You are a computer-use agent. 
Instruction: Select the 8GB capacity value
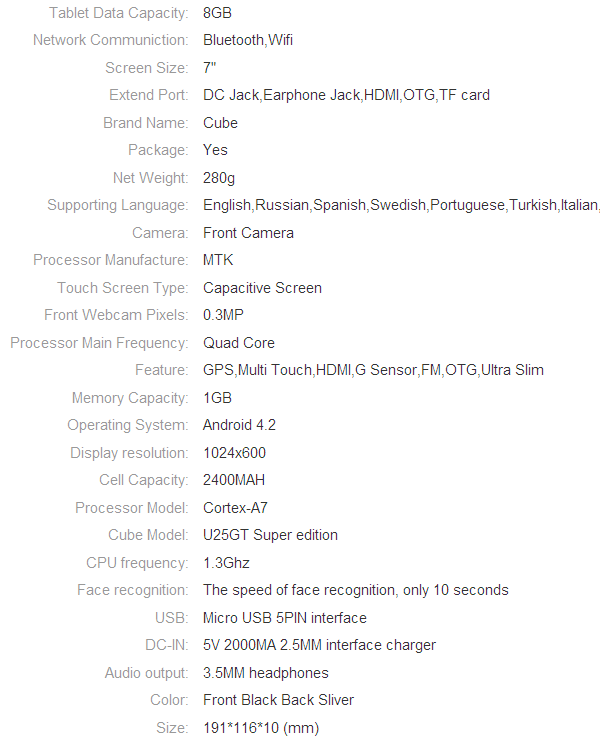tap(217, 13)
